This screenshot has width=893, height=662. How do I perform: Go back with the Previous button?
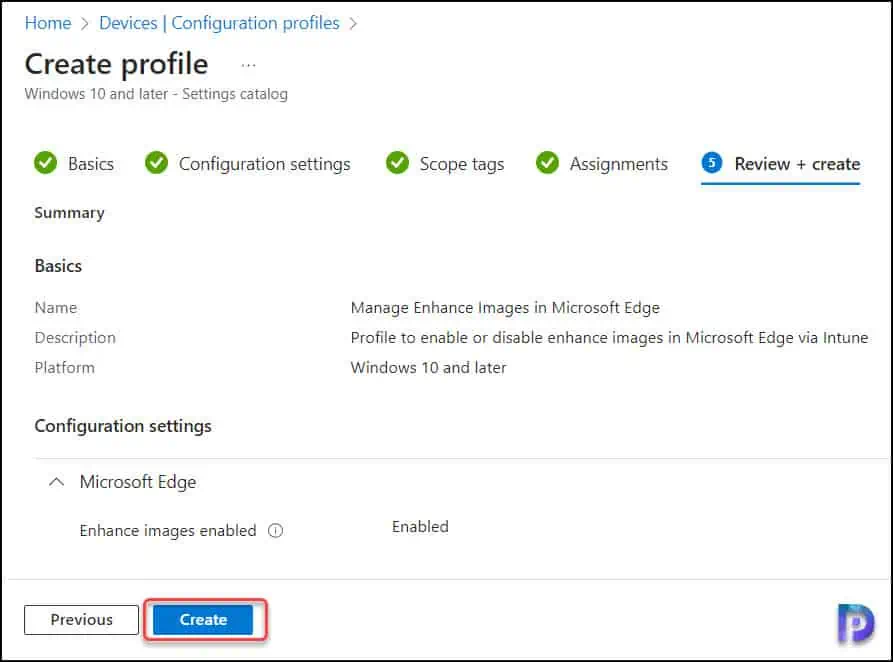point(81,619)
